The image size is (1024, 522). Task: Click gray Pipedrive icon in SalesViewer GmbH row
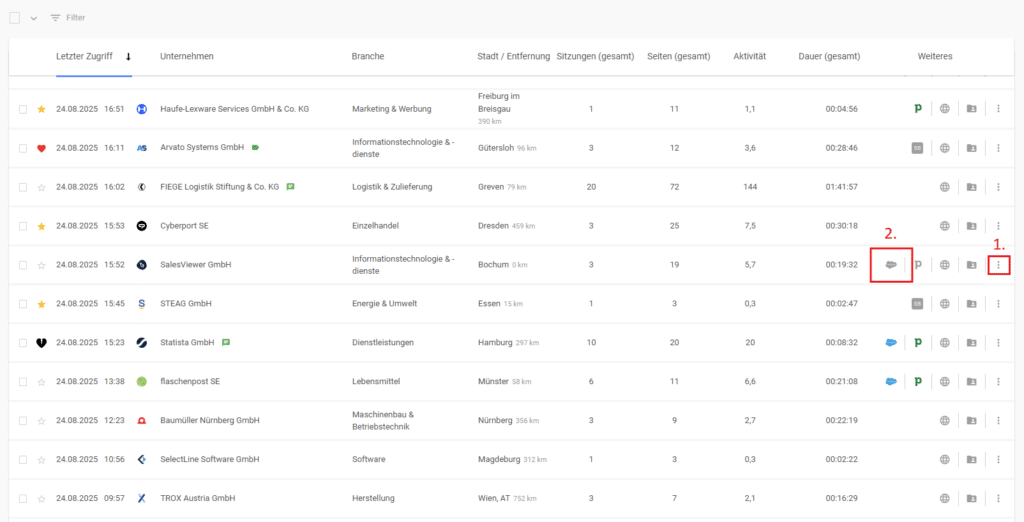coord(918,265)
